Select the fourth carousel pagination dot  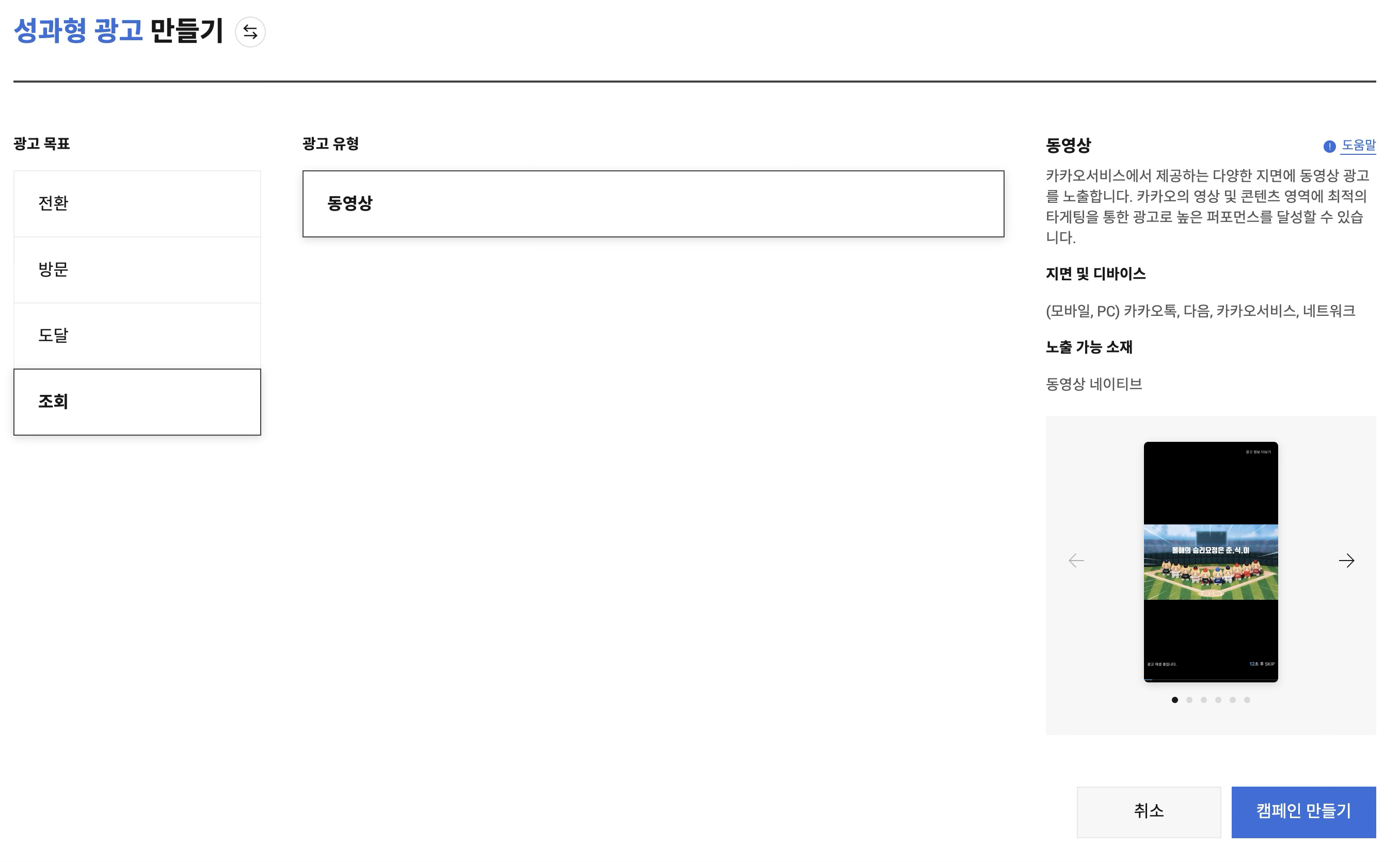pos(1218,699)
